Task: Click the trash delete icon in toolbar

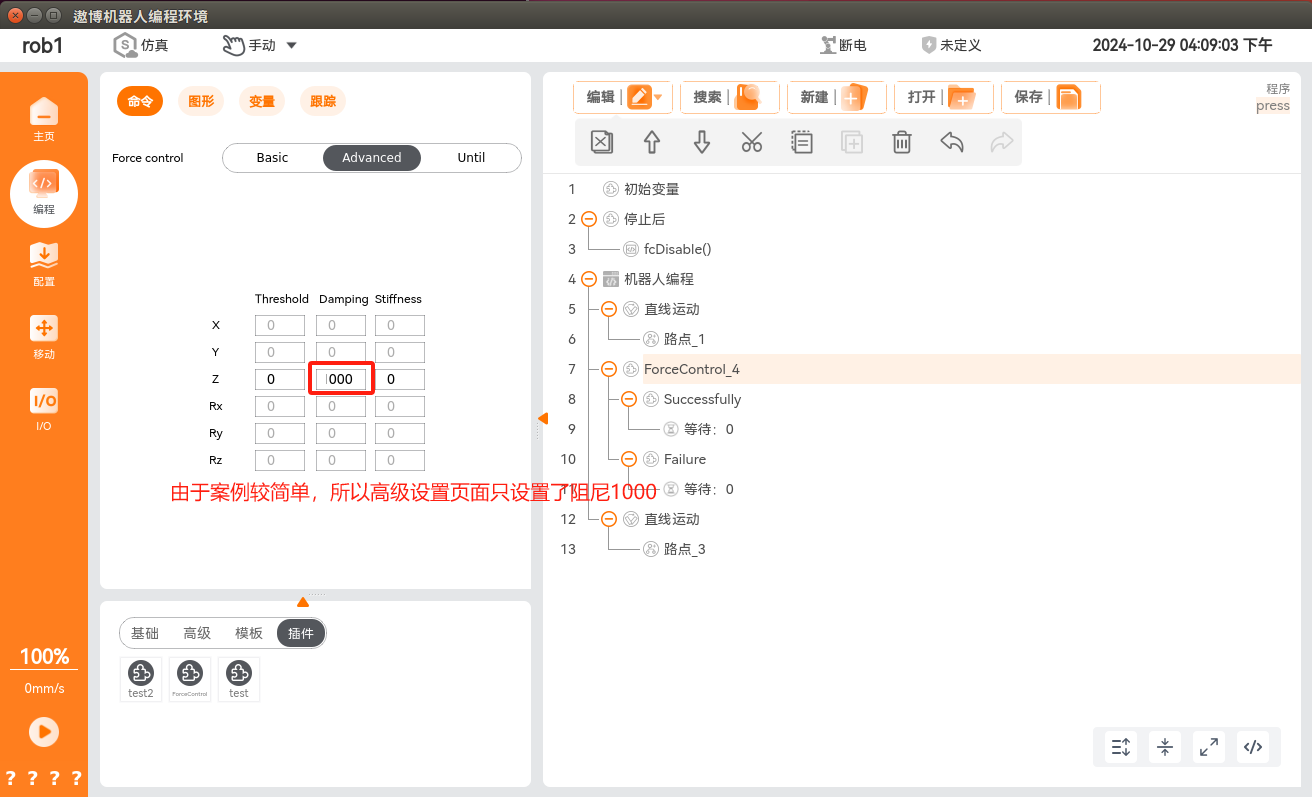Action: (x=901, y=142)
